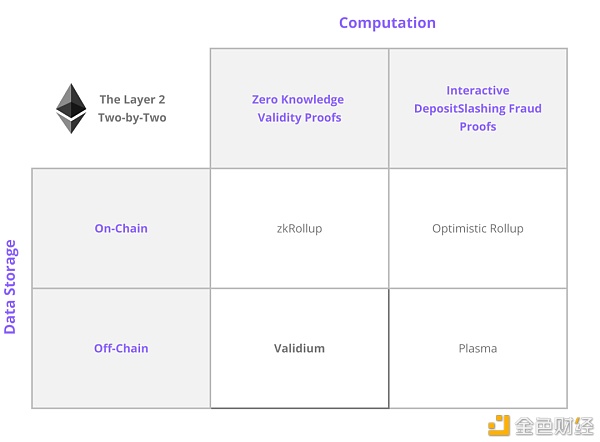This screenshot has height=442, width=600.
Task: Click the Ethereum diamond logo
Action: pos(71,109)
